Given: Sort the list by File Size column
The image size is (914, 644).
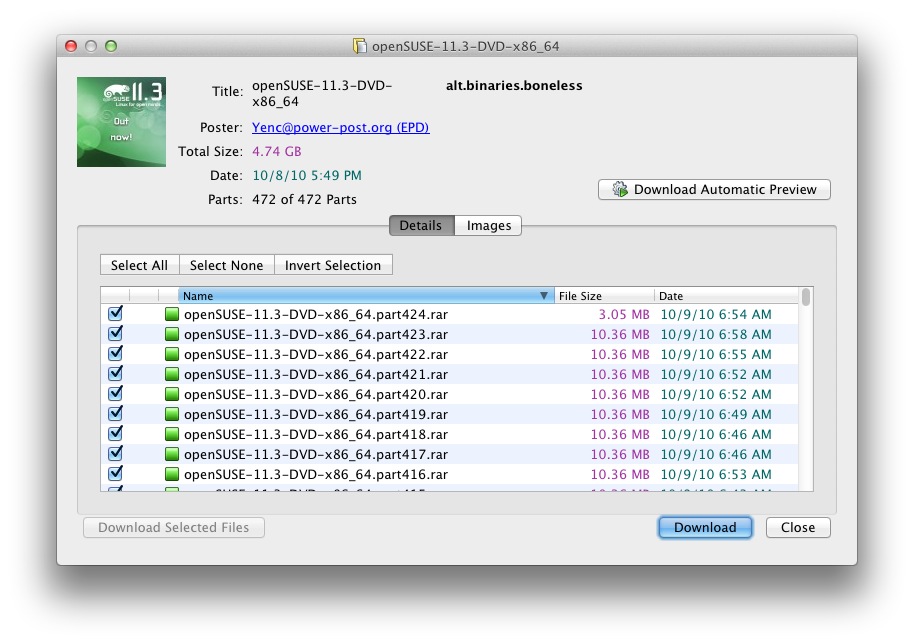Looking at the screenshot, I should coord(604,295).
